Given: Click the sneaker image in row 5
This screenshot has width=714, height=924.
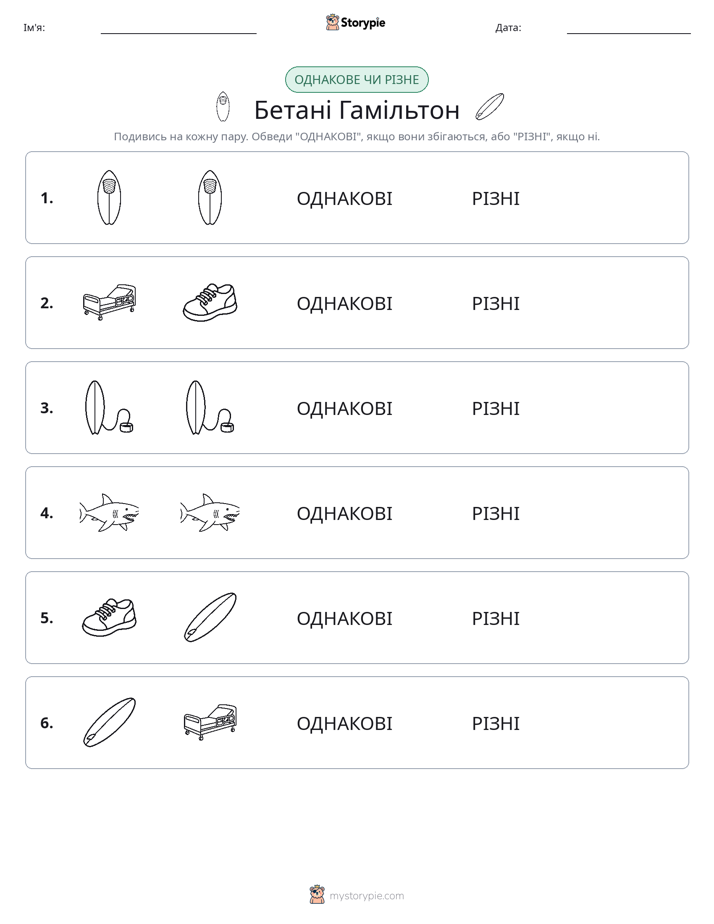Looking at the screenshot, I should 110,618.
